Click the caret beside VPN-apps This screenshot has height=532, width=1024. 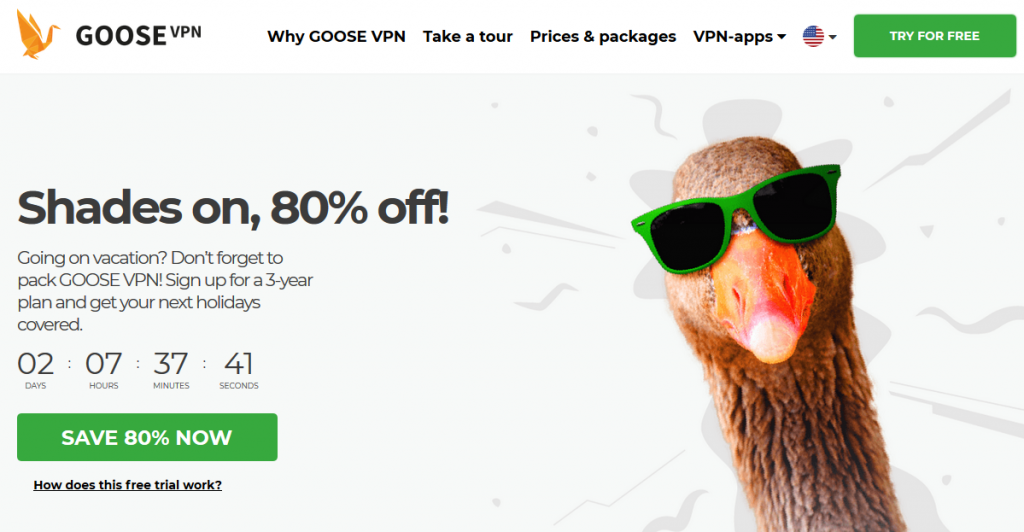coord(782,37)
